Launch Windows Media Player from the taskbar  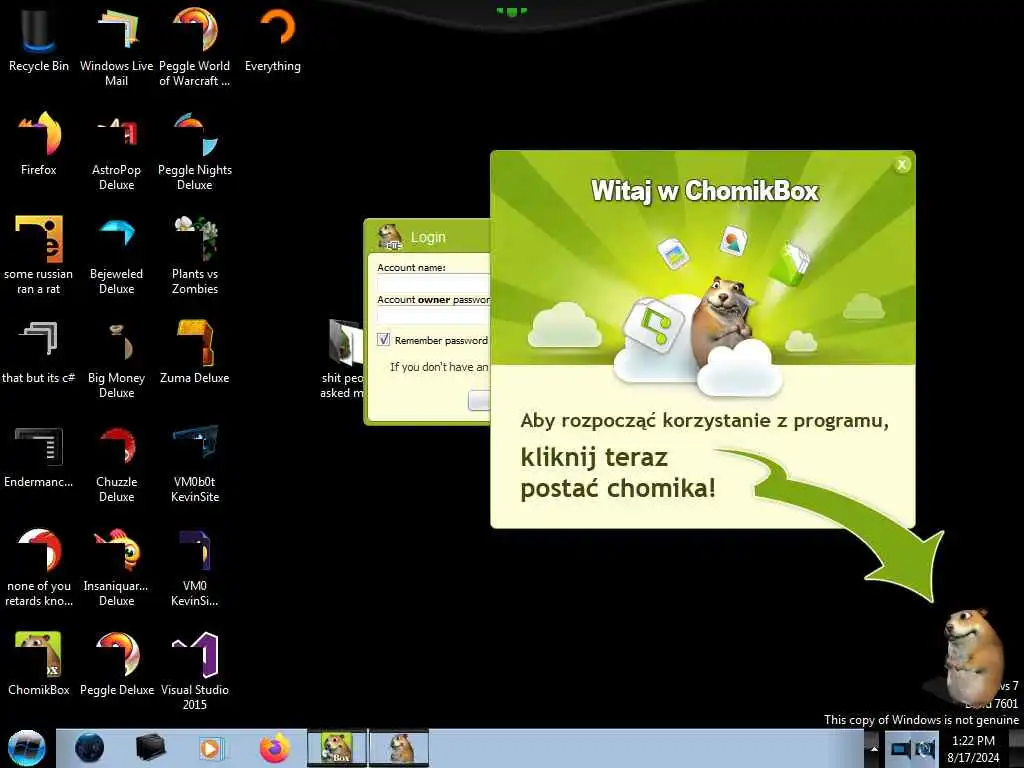210,748
